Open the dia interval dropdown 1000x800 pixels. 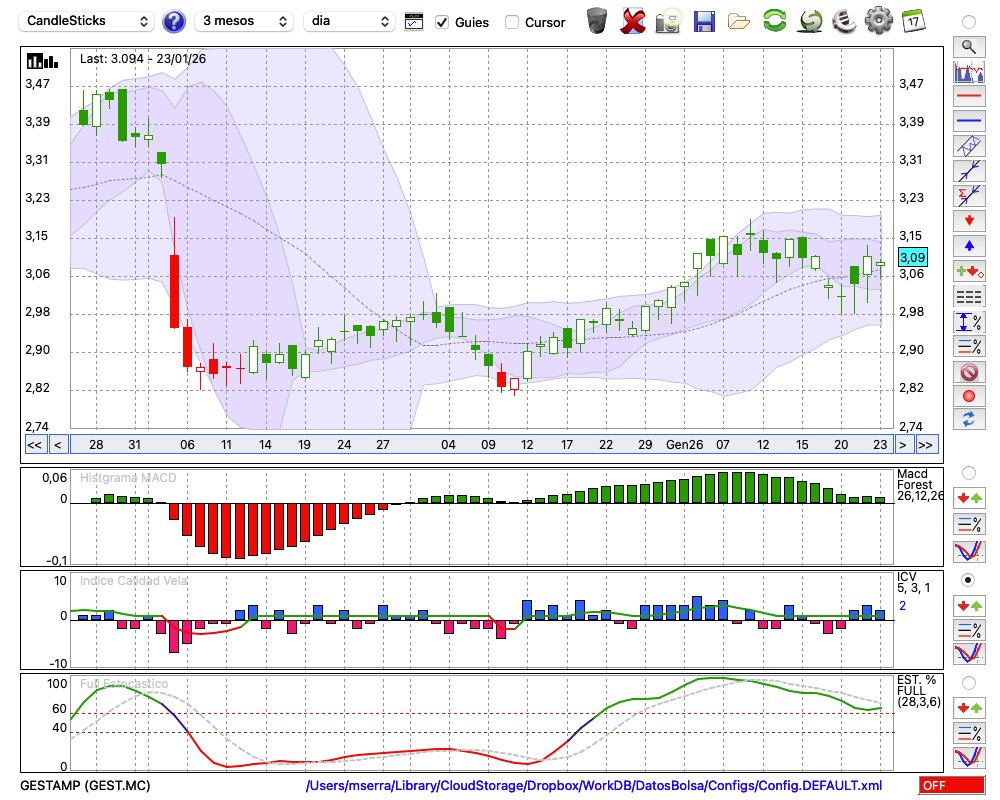pos(348,21)
